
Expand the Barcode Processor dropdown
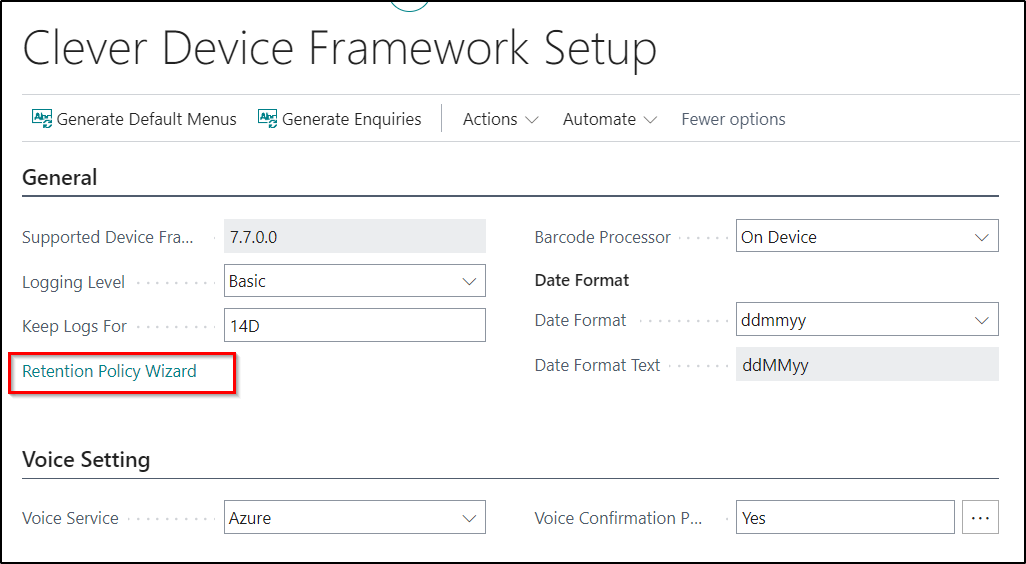pyautogui.click(x=867, y=236)
